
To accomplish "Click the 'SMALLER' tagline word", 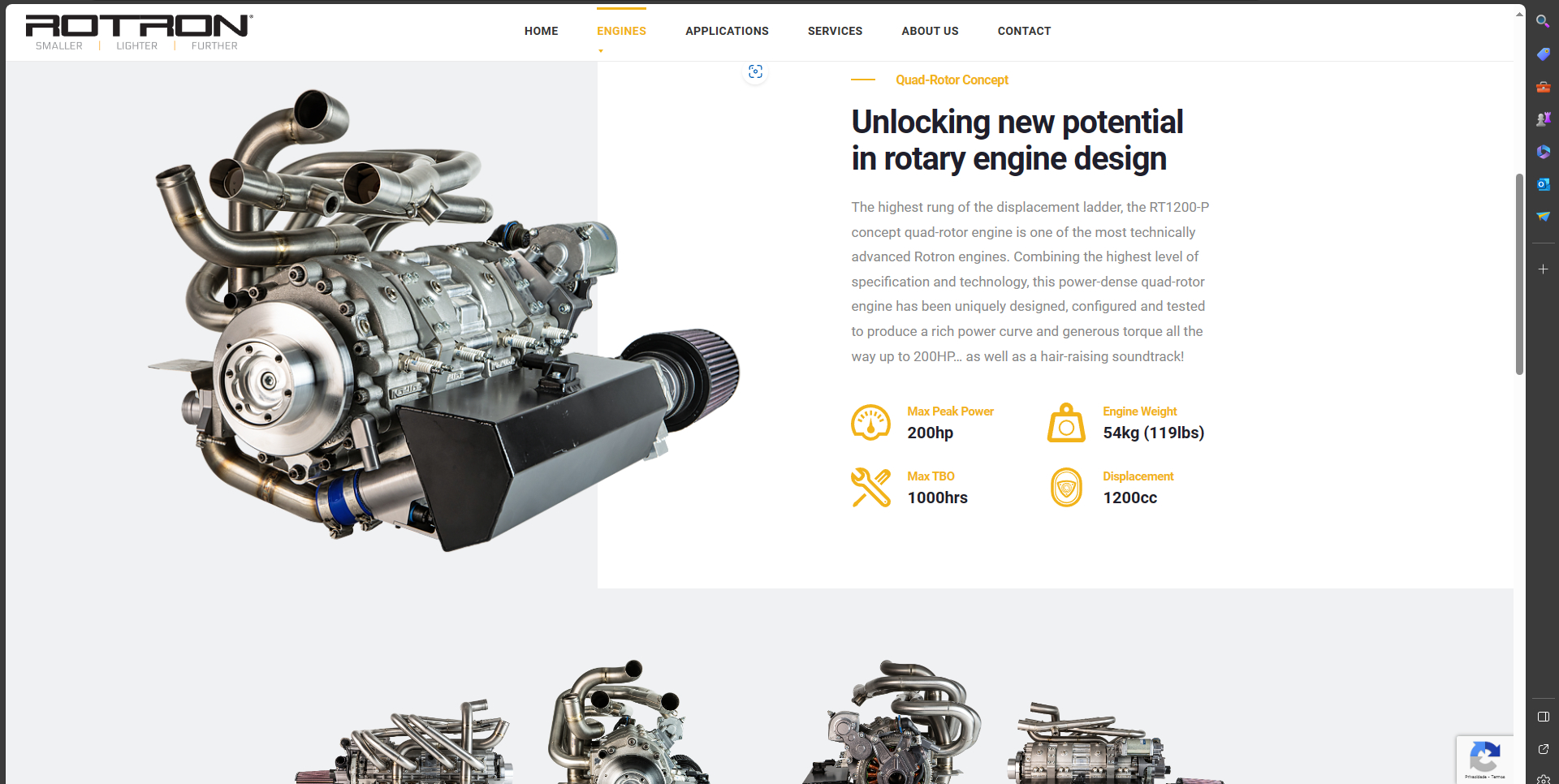I will tap(59, 46).
